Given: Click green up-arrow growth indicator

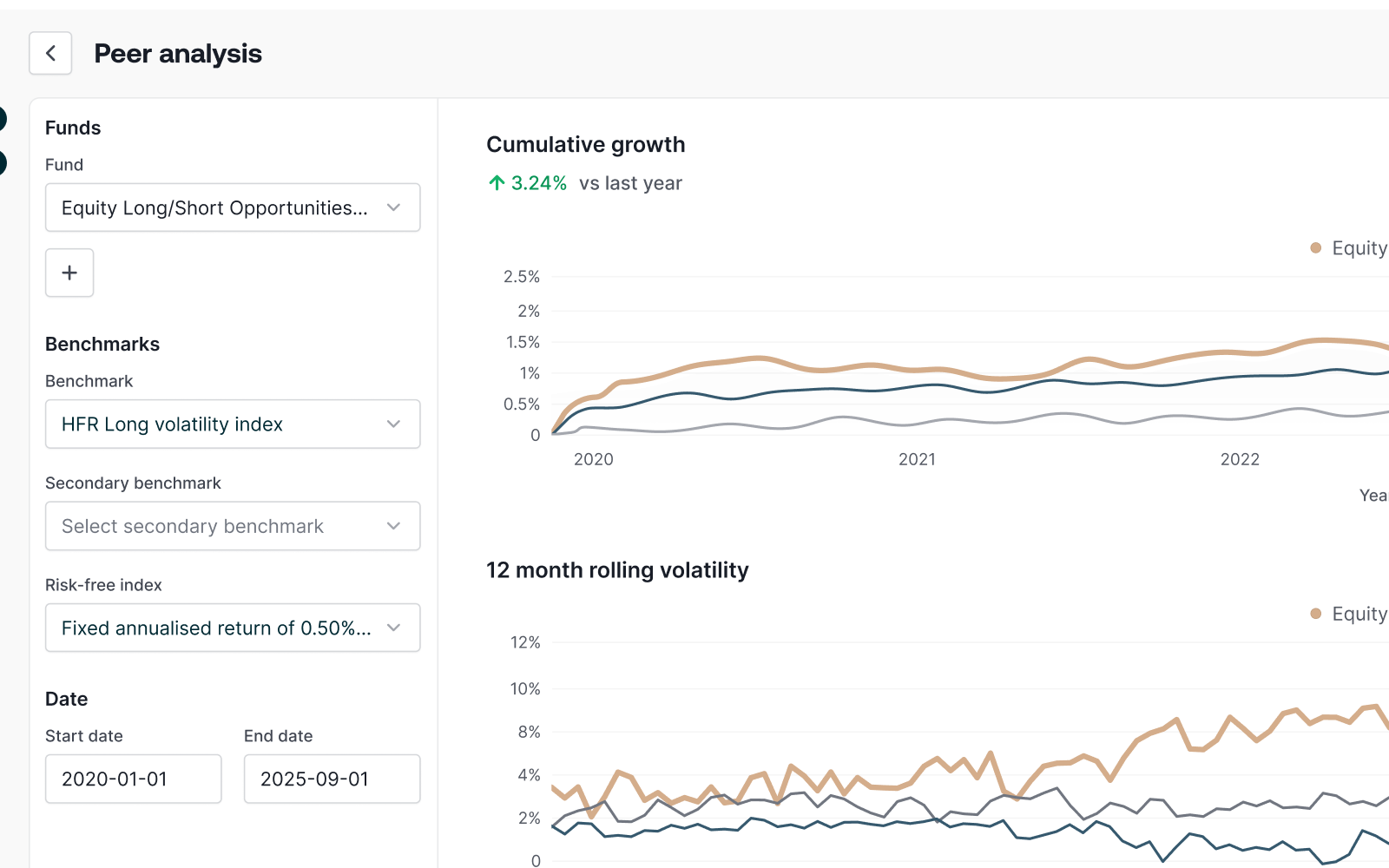Looking at the screenshot, I should (x=497, y=183).
